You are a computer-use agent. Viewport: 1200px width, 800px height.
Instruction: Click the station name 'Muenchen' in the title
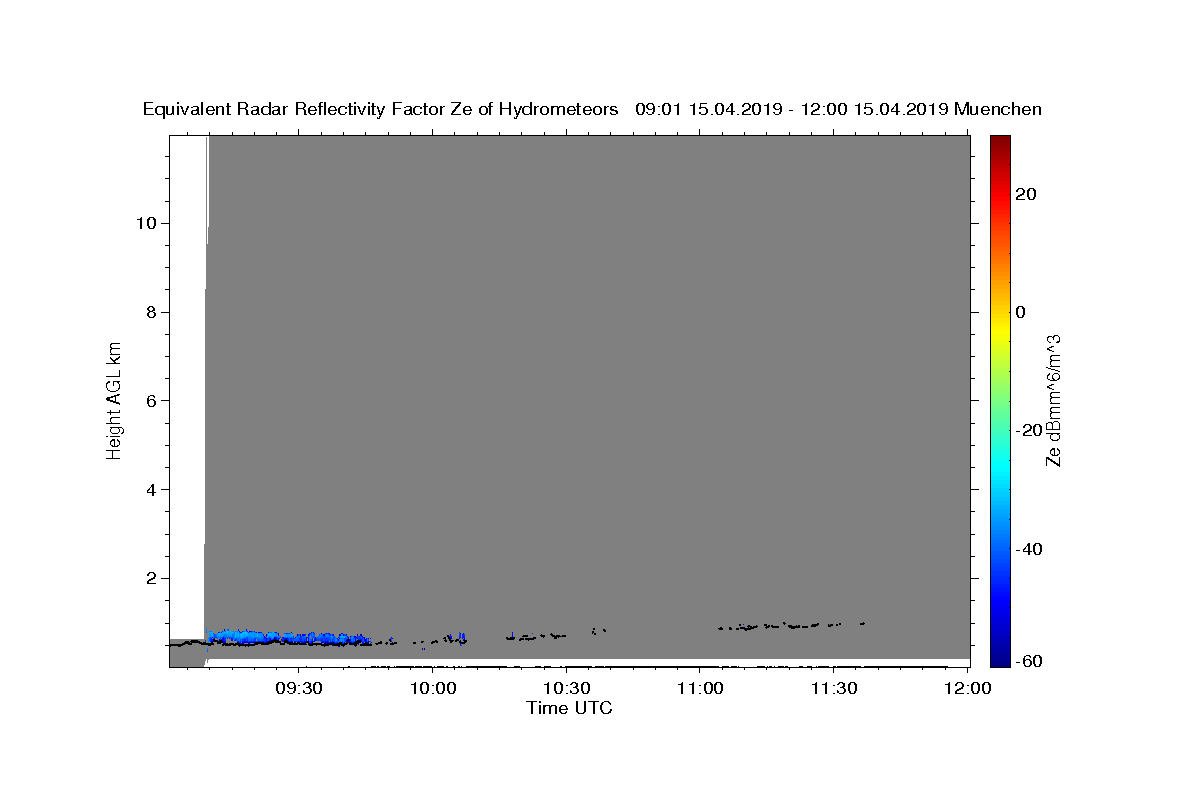point(998,109)
